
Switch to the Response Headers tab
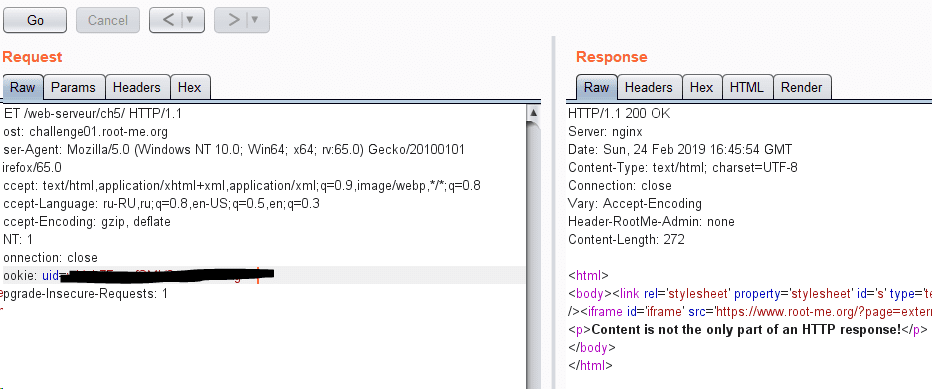point(648,87)
